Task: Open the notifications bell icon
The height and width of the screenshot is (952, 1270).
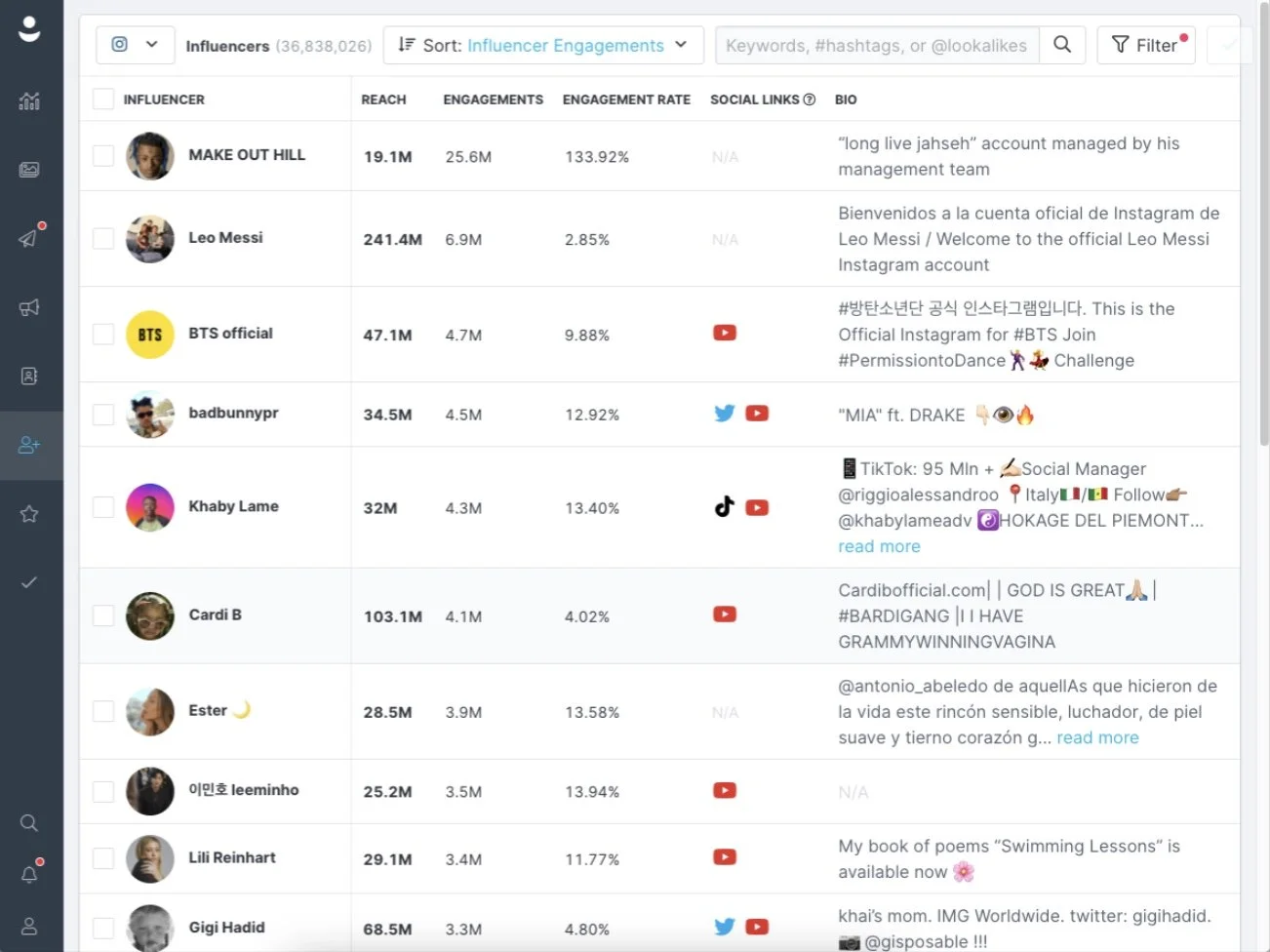Action: pyautogui.click(x=29, y=874)
